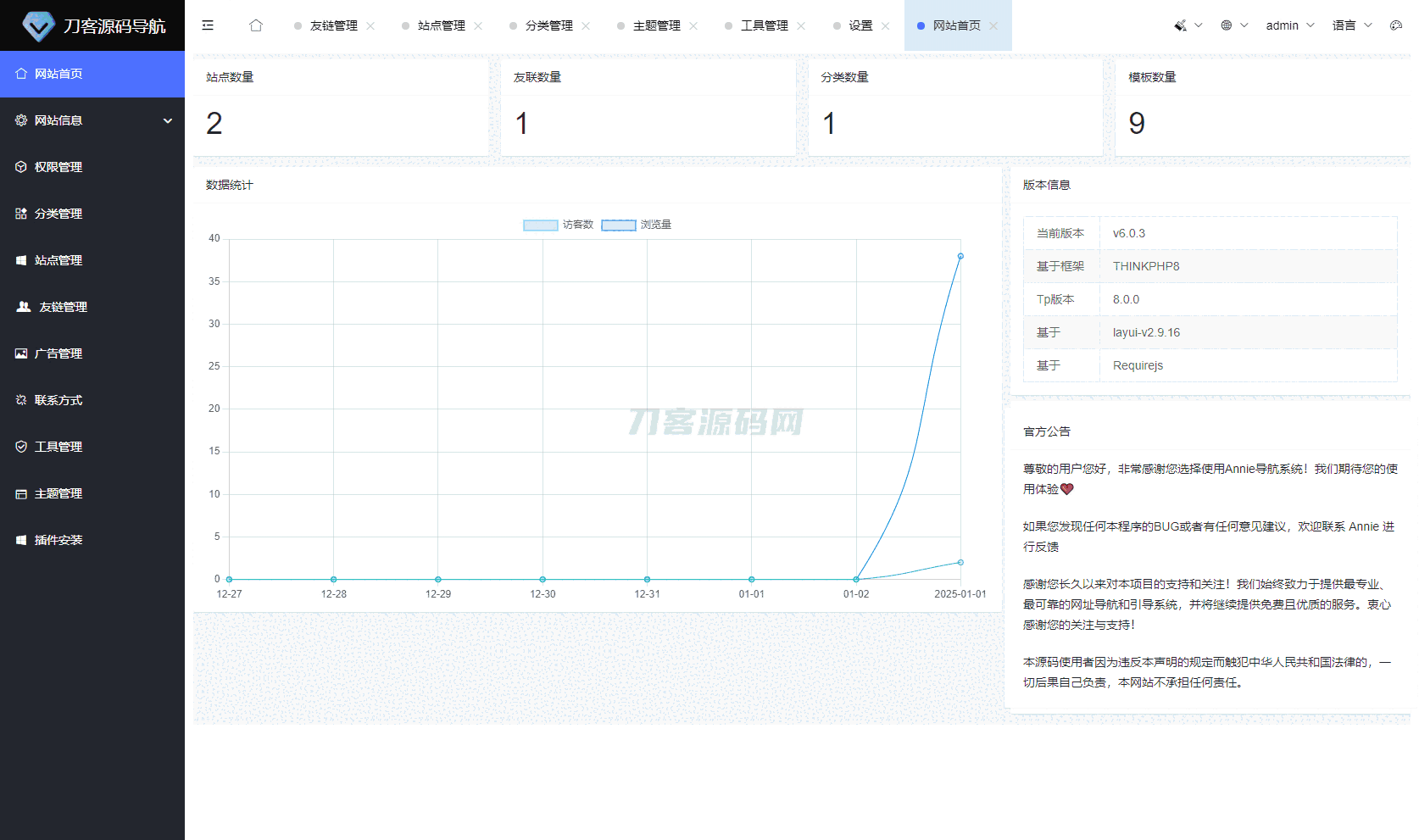Click the globe icon in the header

click(1227, 25)
